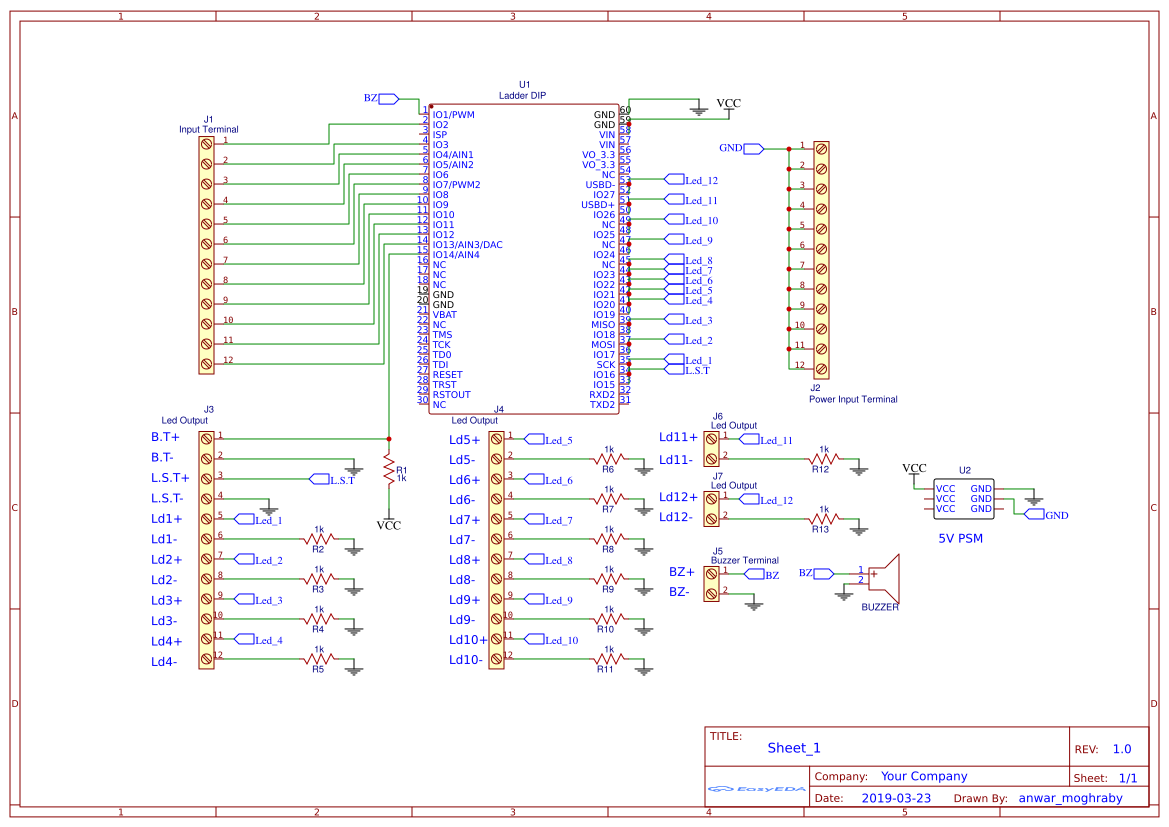
Task: Click the "Input Terminal" label of J1
Action: coord(208,129)
